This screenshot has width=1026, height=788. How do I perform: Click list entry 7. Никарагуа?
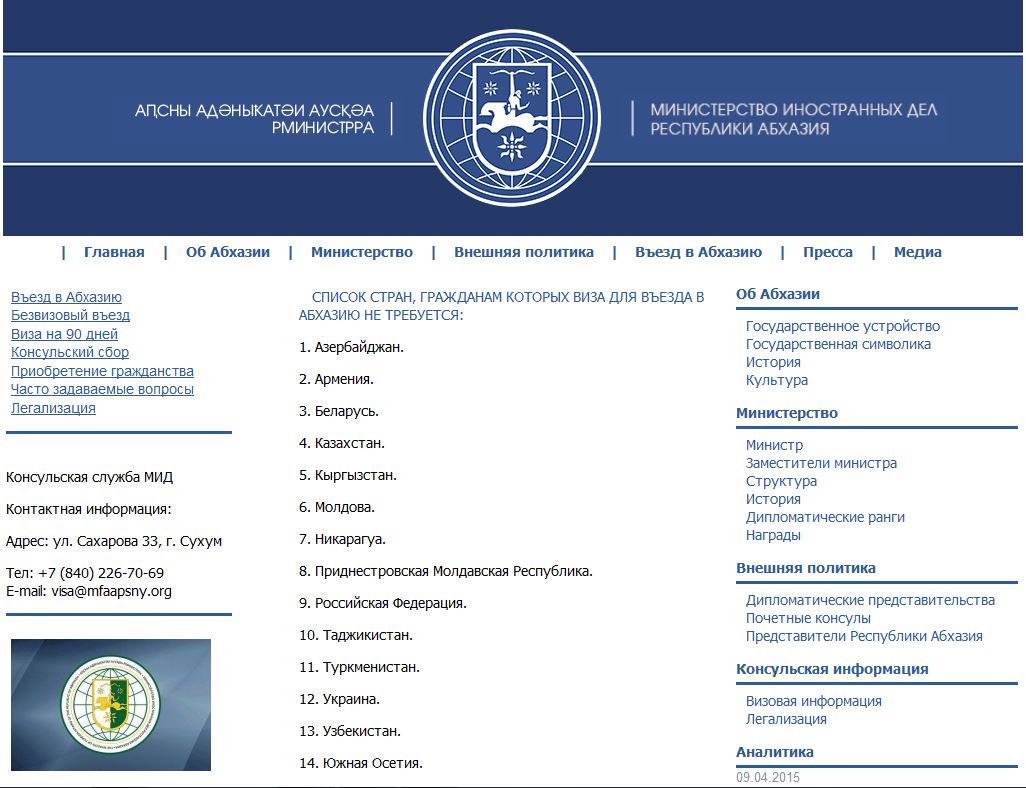[342, 539]
